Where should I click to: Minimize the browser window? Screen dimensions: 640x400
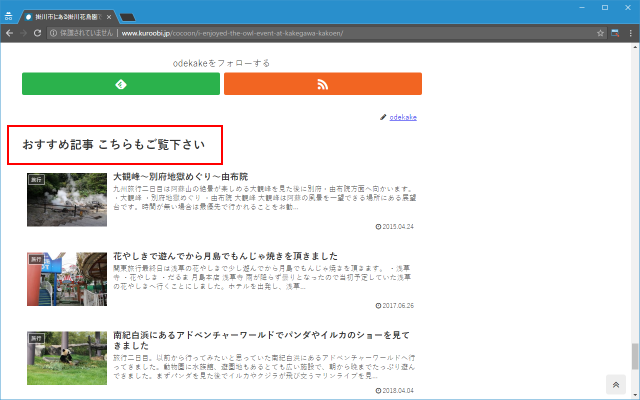point(582,7)
